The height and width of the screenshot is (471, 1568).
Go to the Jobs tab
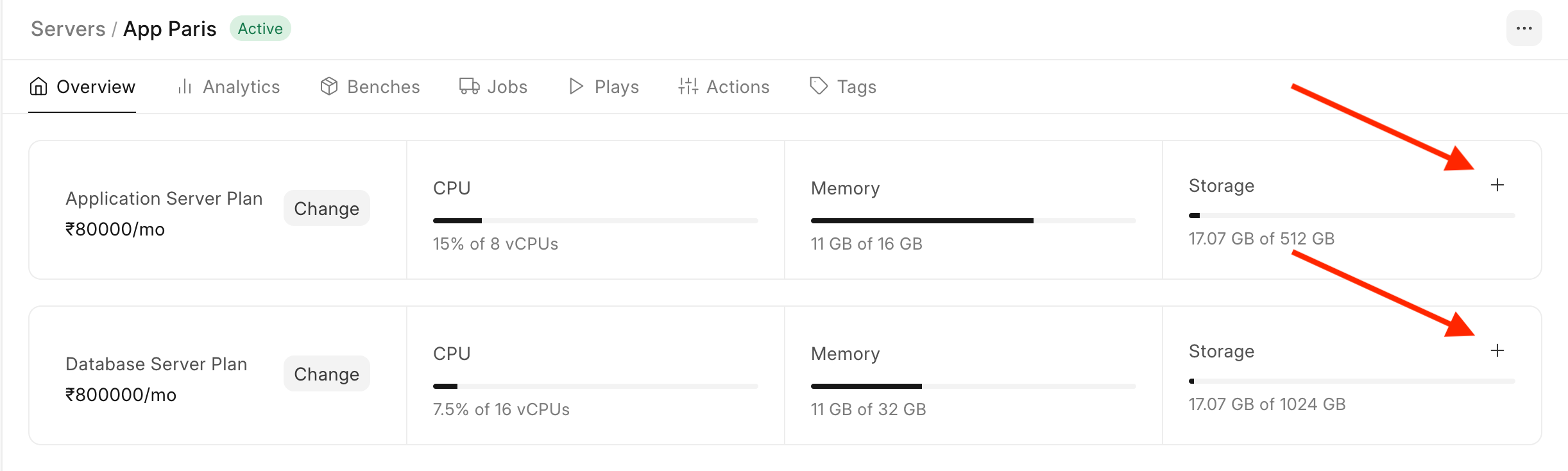pos(493,87)
